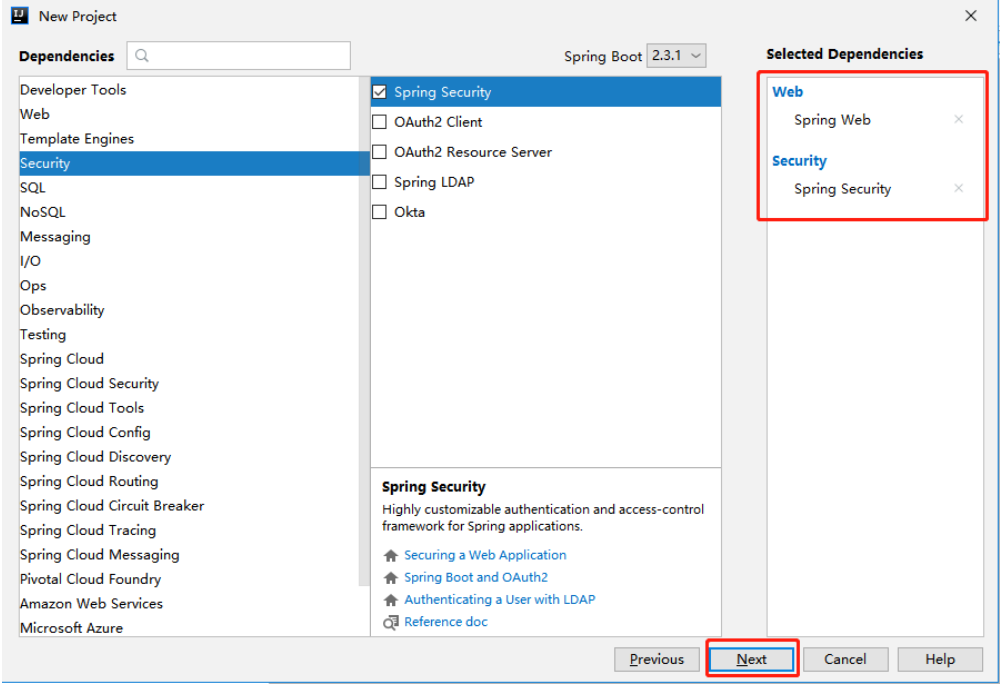Open Spring Cloud Security category

click(189, 383)
